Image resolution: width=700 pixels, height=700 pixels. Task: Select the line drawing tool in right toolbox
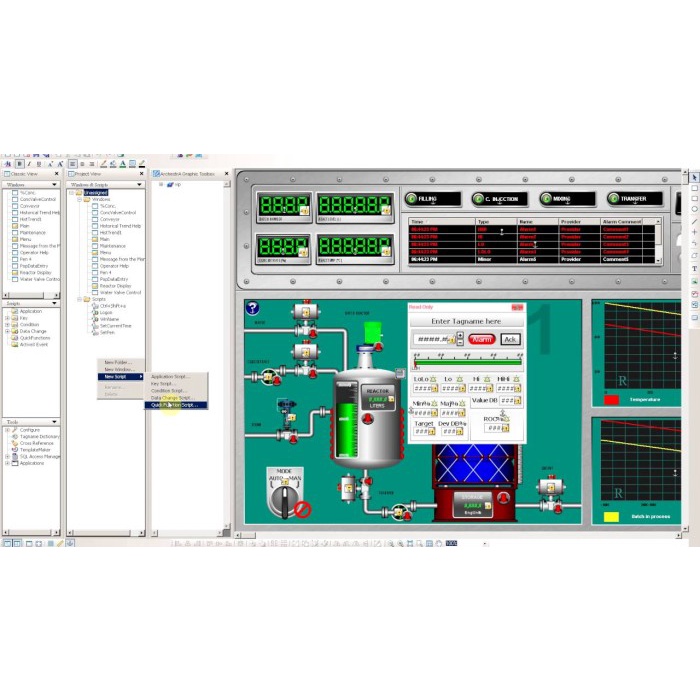[x=694, y=221]
